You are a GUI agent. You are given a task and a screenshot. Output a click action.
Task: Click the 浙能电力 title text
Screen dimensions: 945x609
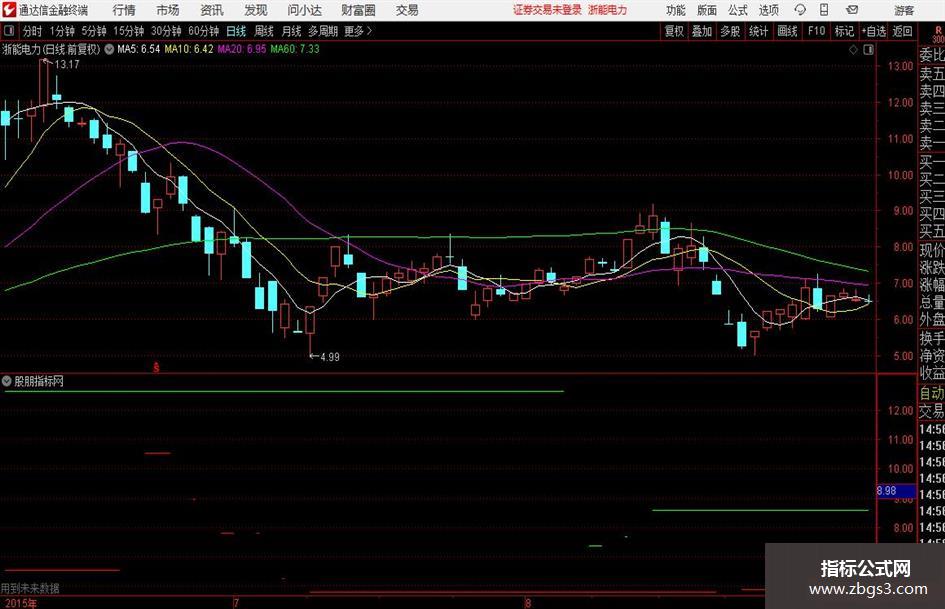(x=608, y=10)
